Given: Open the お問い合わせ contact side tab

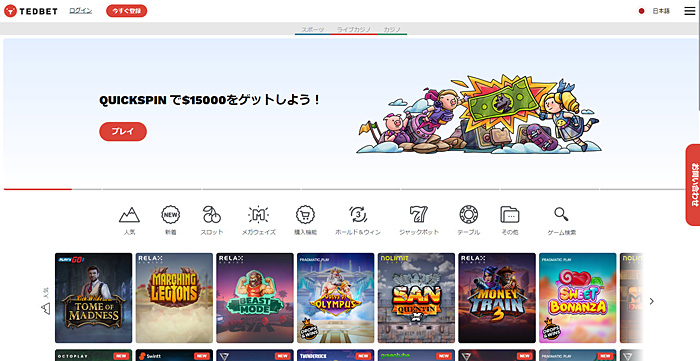Looking at the screenshot, I should pos(693,185).
